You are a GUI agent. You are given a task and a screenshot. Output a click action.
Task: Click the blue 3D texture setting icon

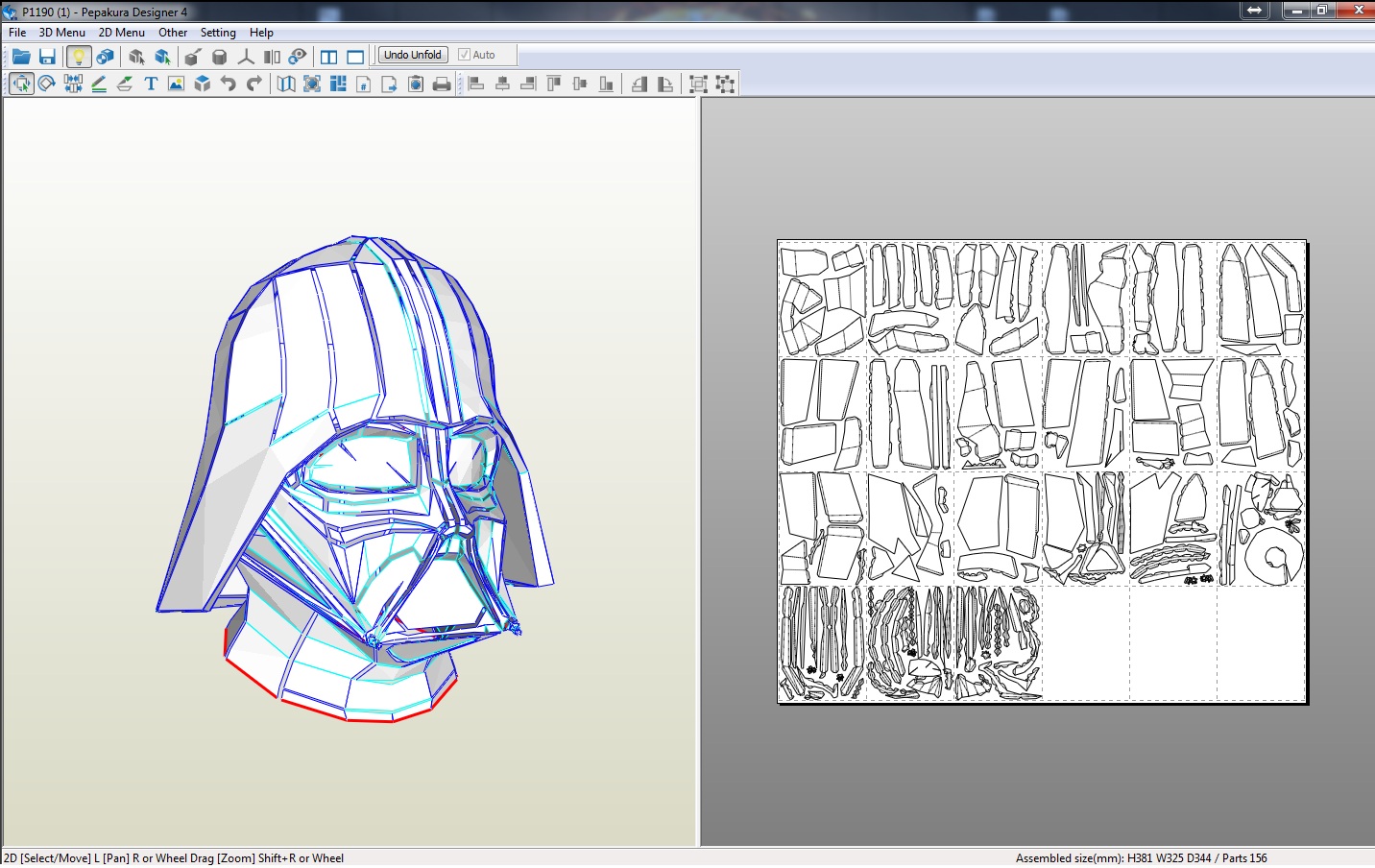coord(105,57)
